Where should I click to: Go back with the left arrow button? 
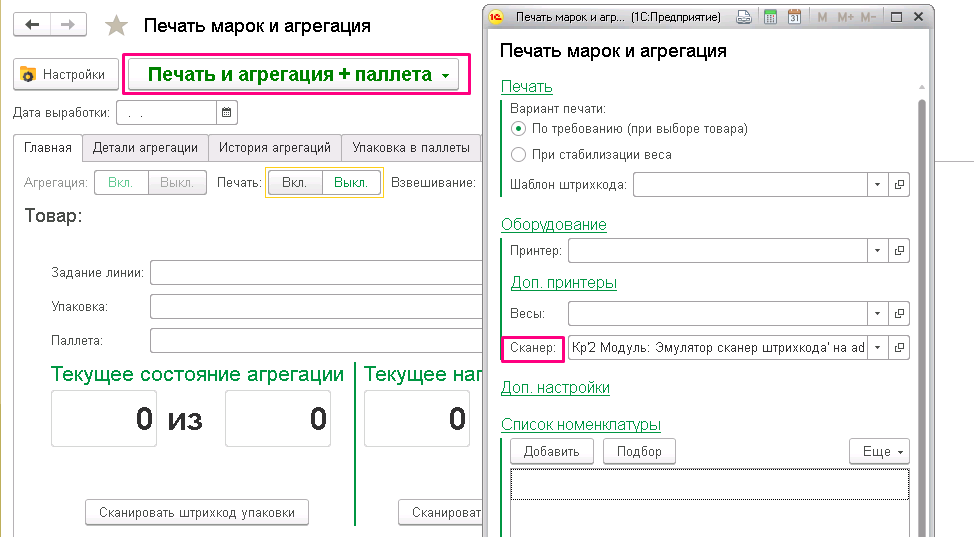pyautogui.click(x=32, y=25)
